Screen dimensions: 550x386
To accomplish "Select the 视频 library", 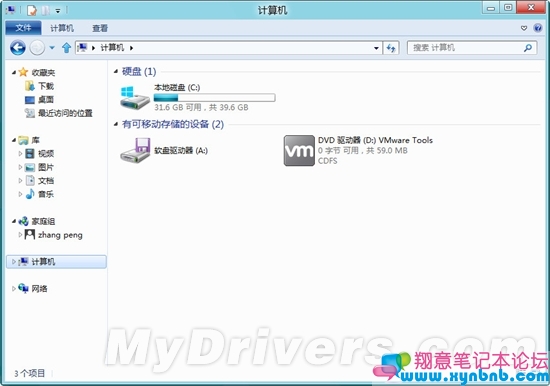I will pos(46,153).
